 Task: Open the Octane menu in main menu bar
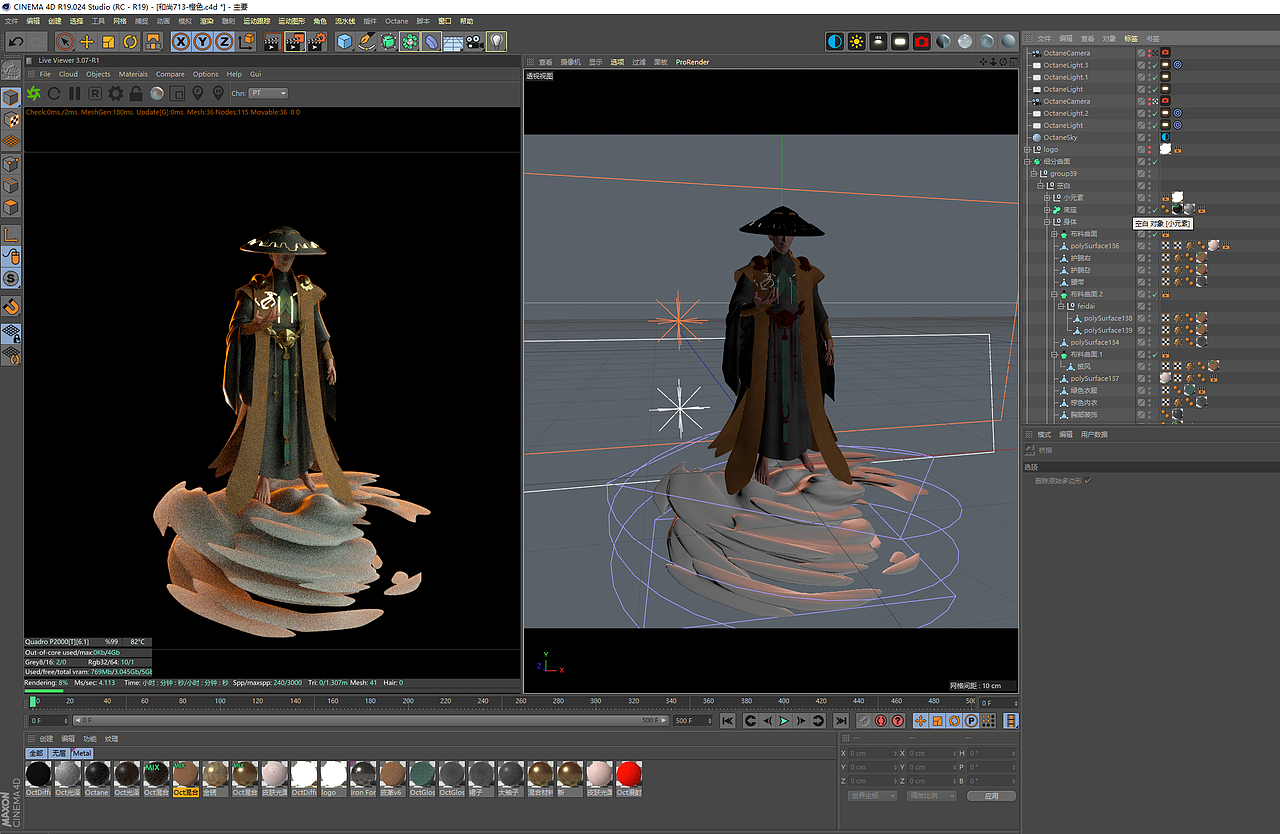tap(397, 21)
